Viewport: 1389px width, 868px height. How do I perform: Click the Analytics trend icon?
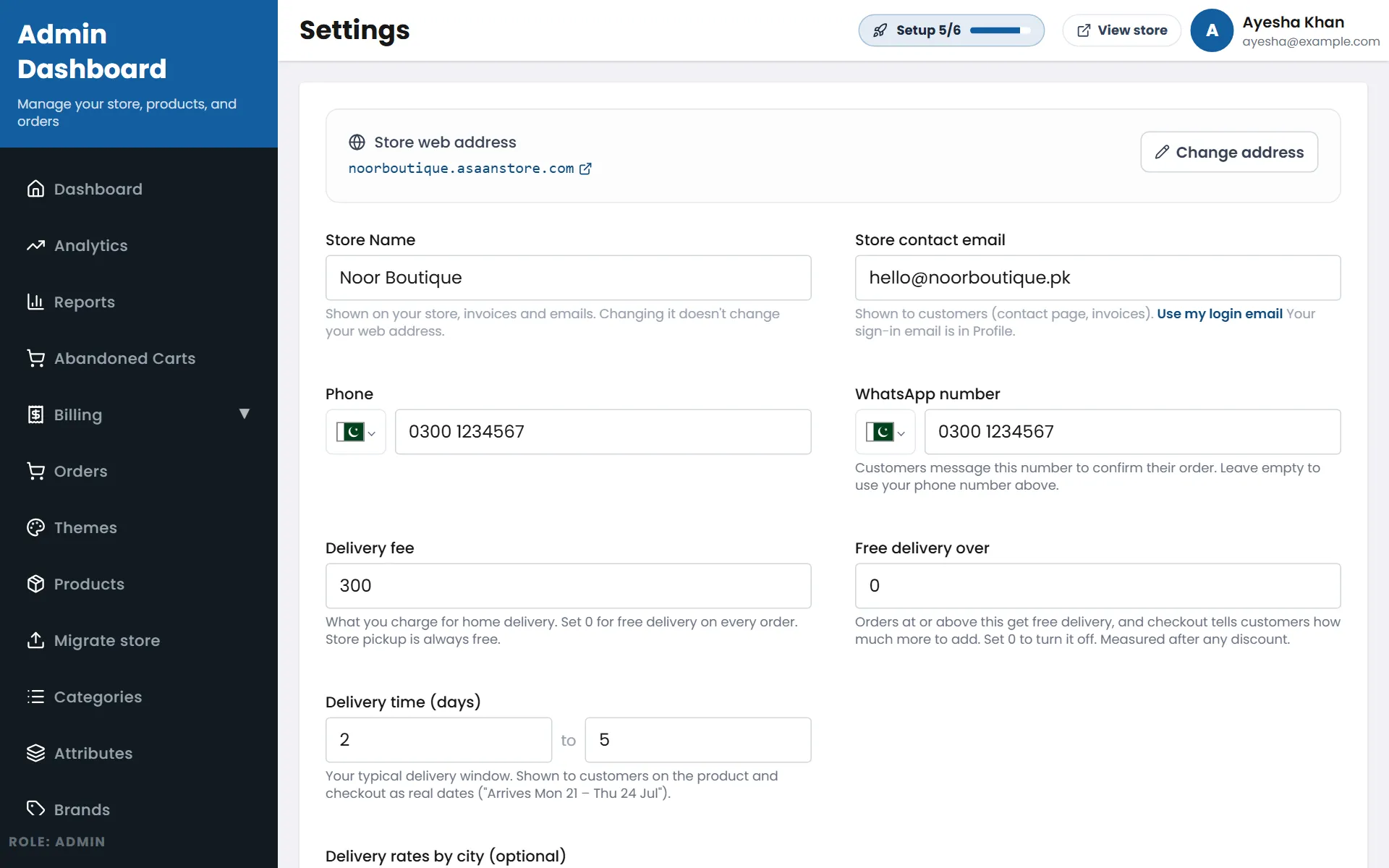pos(35,245)
